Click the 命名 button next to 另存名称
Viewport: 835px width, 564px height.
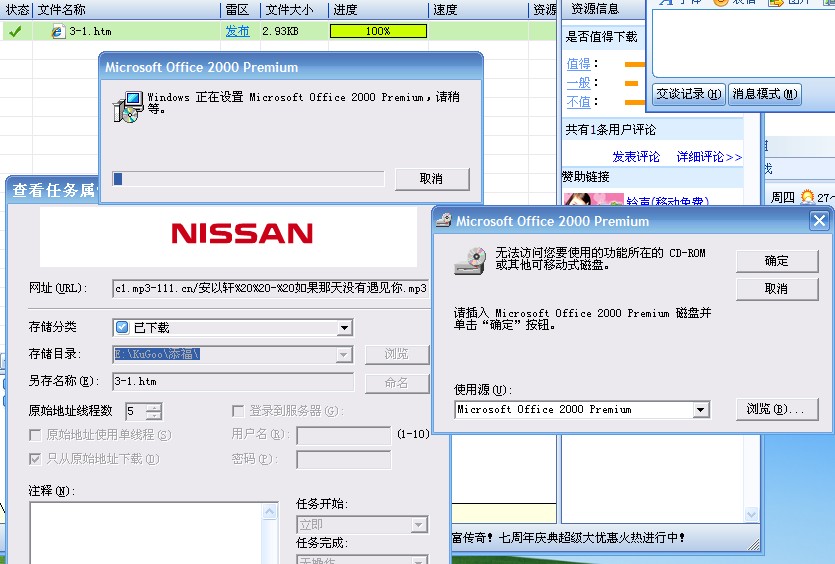(397, 383)
